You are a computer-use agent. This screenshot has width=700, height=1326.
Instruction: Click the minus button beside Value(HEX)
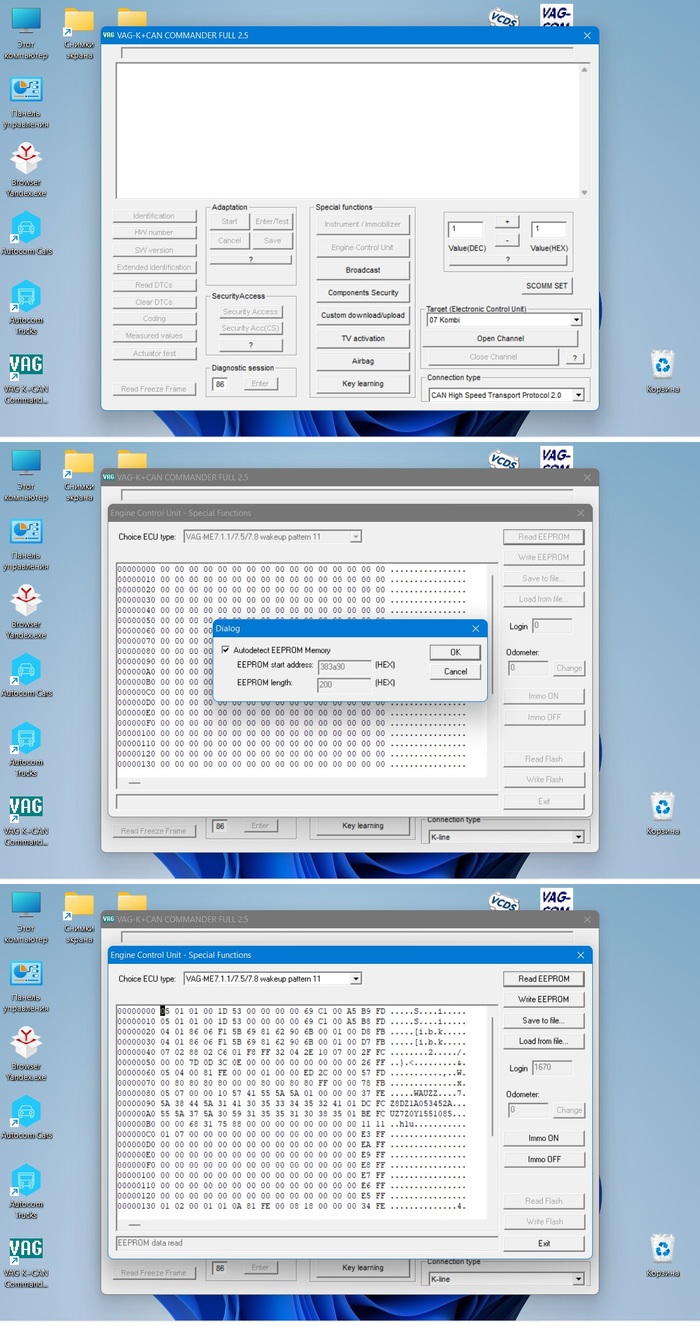coord(507,240)
